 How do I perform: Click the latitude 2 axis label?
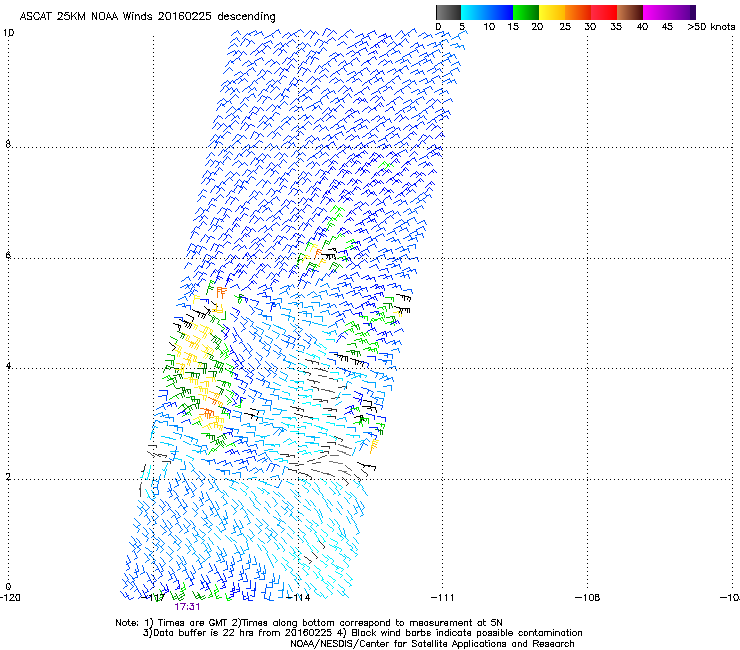pyautogui.click(x=8, y=476)
